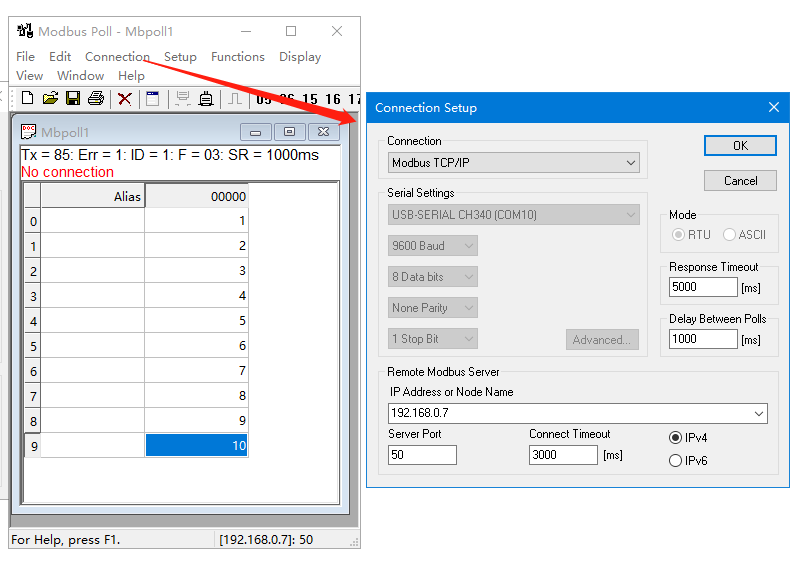Open the Connection type dropdown
Image resolution: width=806 pixels, height=582 pixels.
(x=514, y=163)
